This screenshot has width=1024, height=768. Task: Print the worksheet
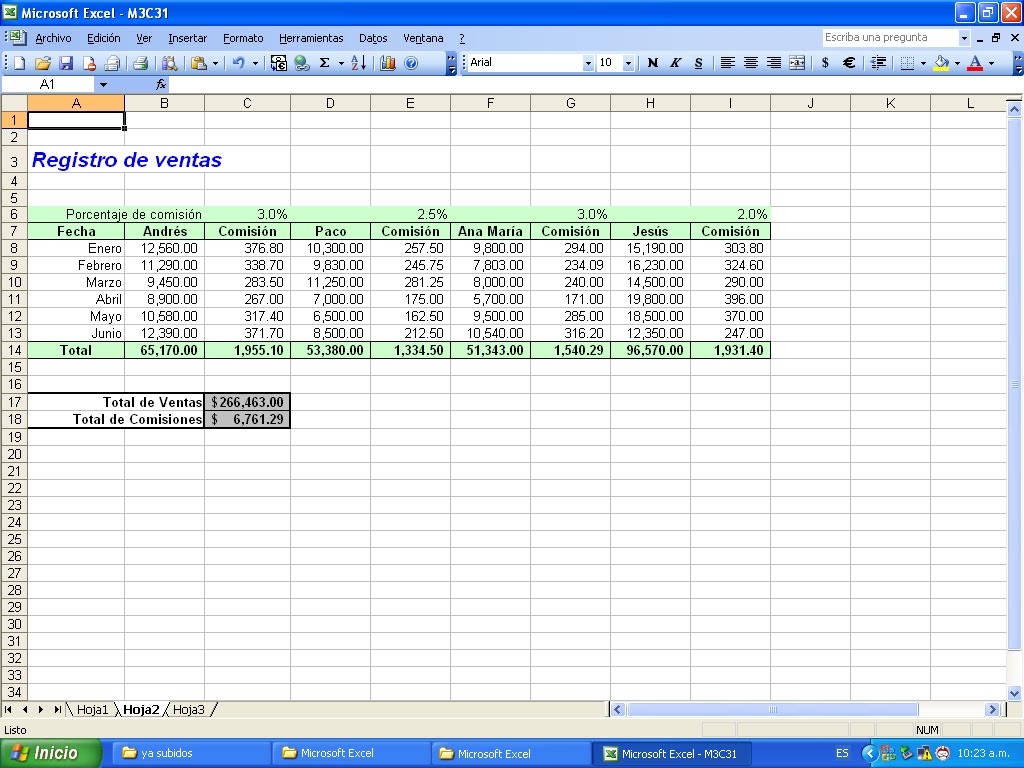[x=139, y=62]
